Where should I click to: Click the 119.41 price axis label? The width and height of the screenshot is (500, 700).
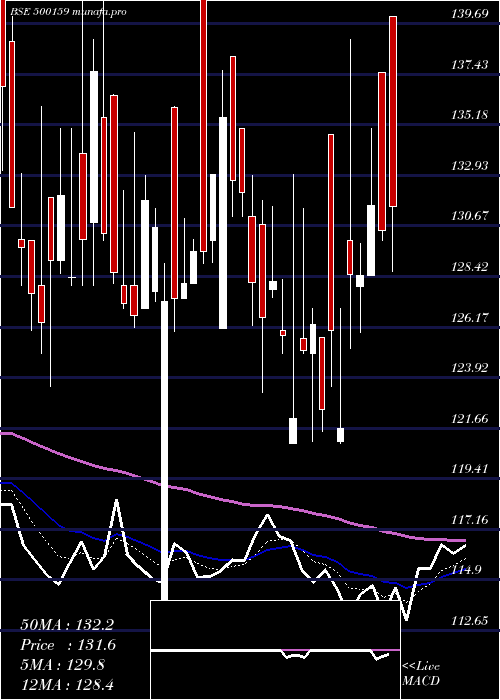[x=470, y=469]
